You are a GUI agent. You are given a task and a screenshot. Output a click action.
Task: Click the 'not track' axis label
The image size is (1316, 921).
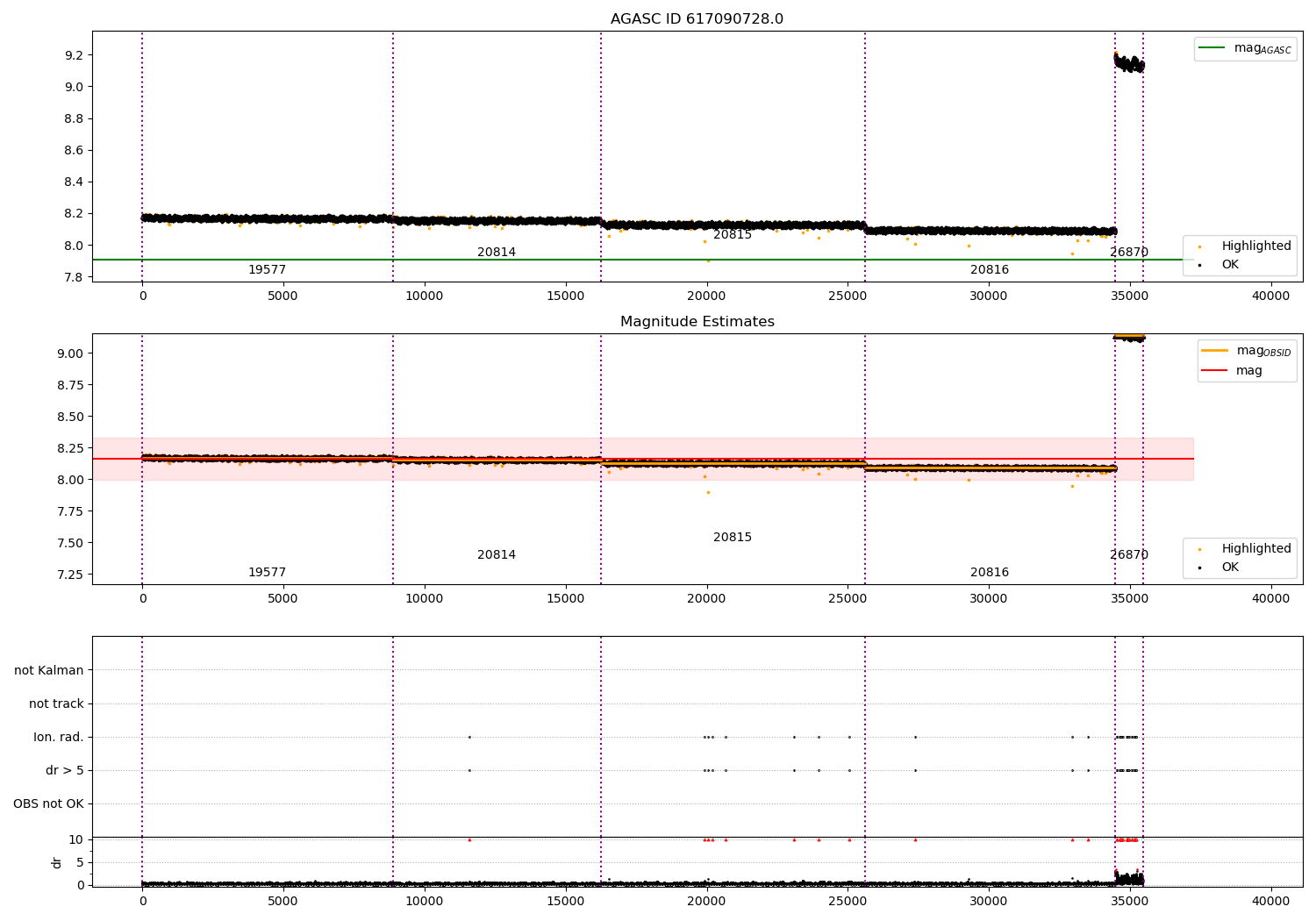(56, 704)
